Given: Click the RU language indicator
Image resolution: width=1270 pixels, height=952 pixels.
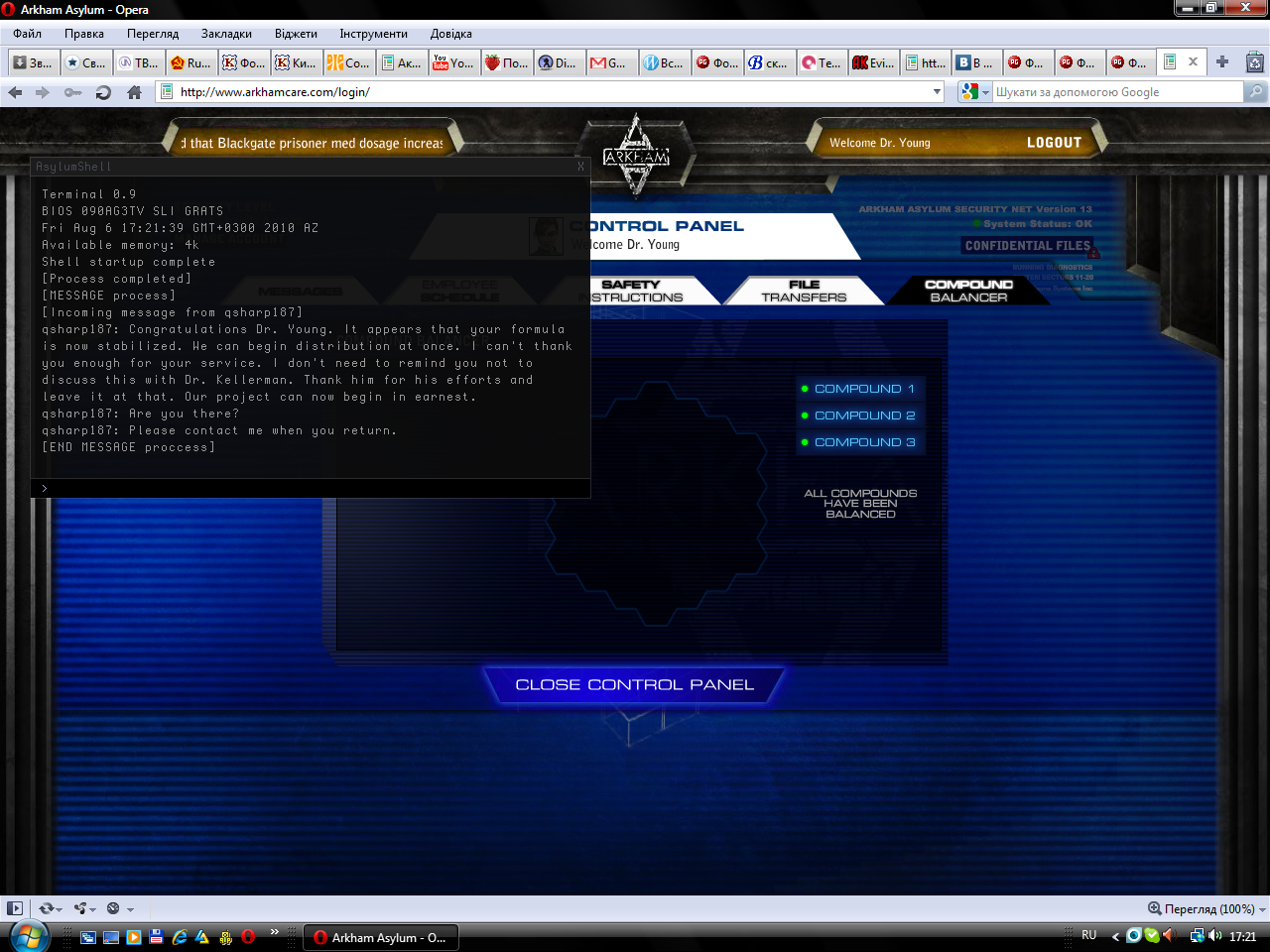Looking at the screenshot, I should click(x=1089, y=935).
